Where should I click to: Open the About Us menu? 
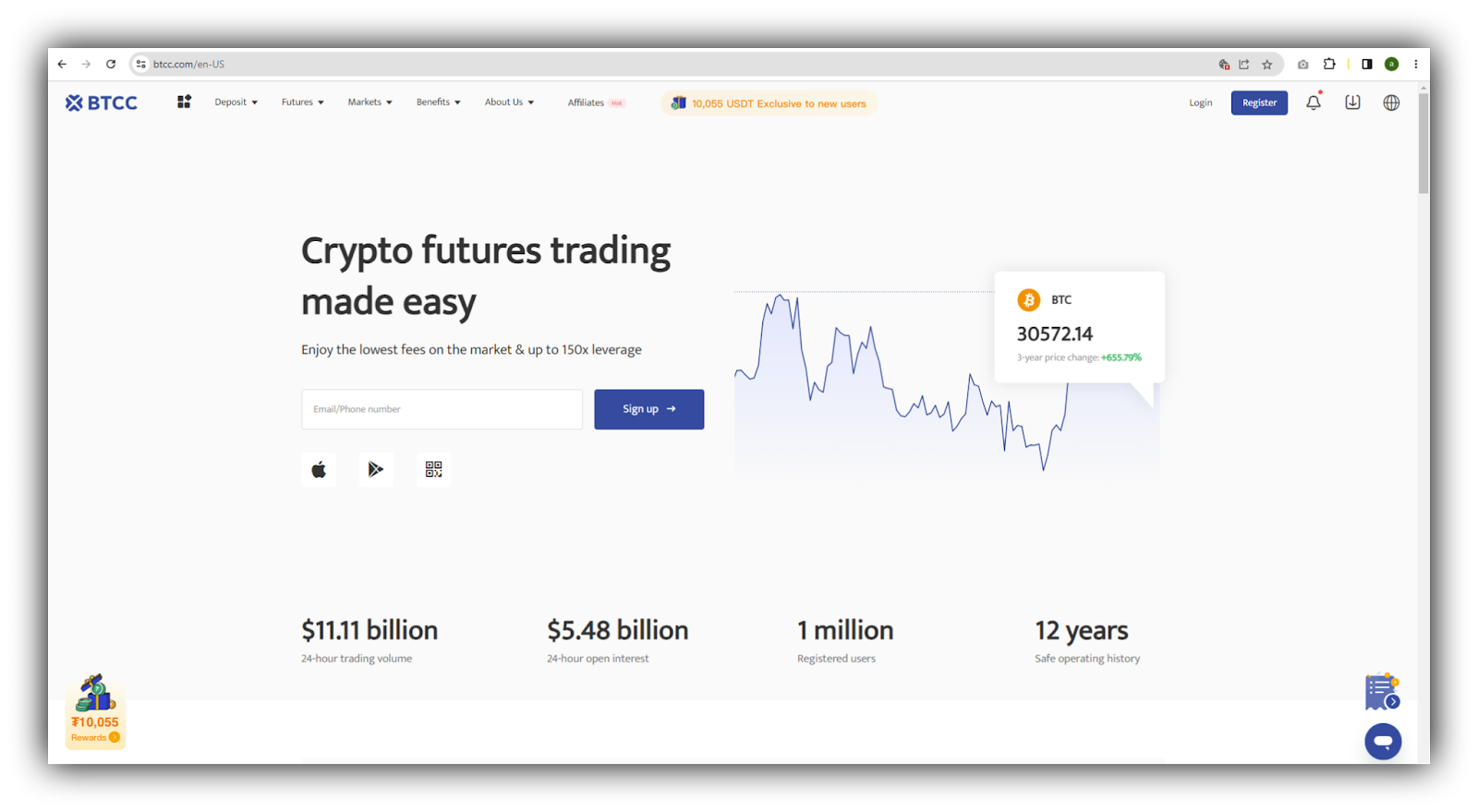pyautogui.click(x=509, y=103)
